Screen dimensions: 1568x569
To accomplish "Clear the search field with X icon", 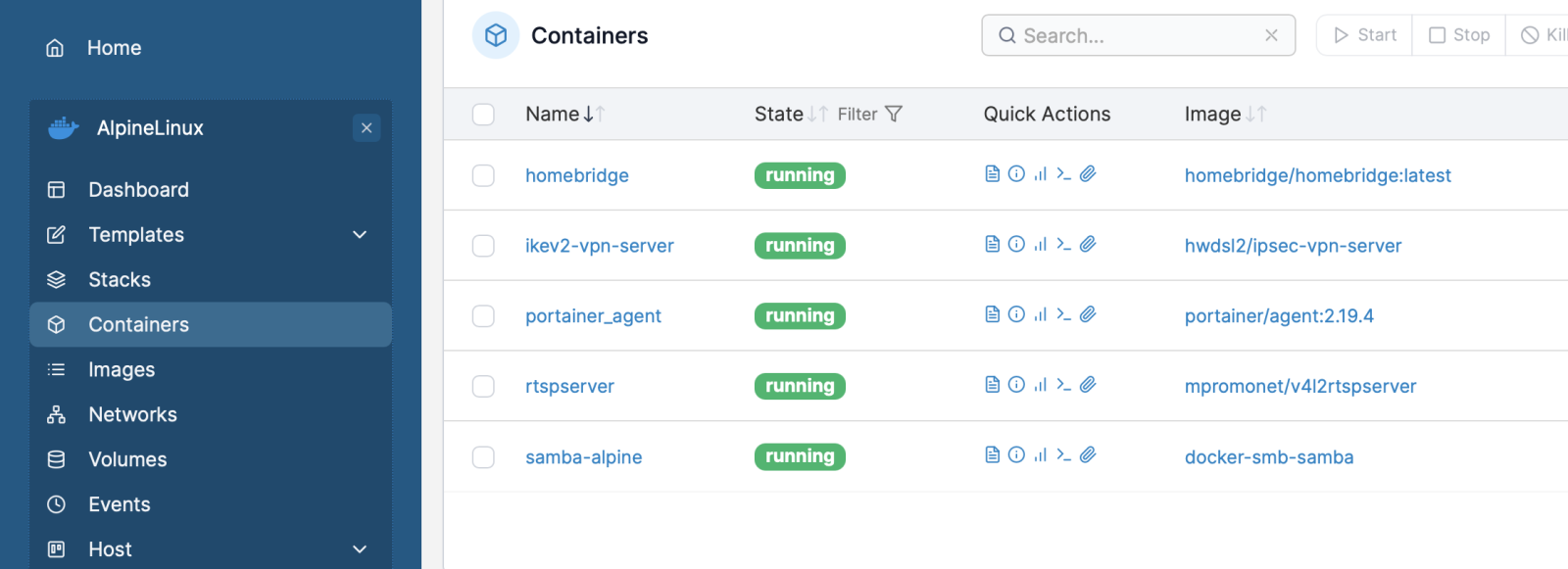I will (x=1271, y=35).
